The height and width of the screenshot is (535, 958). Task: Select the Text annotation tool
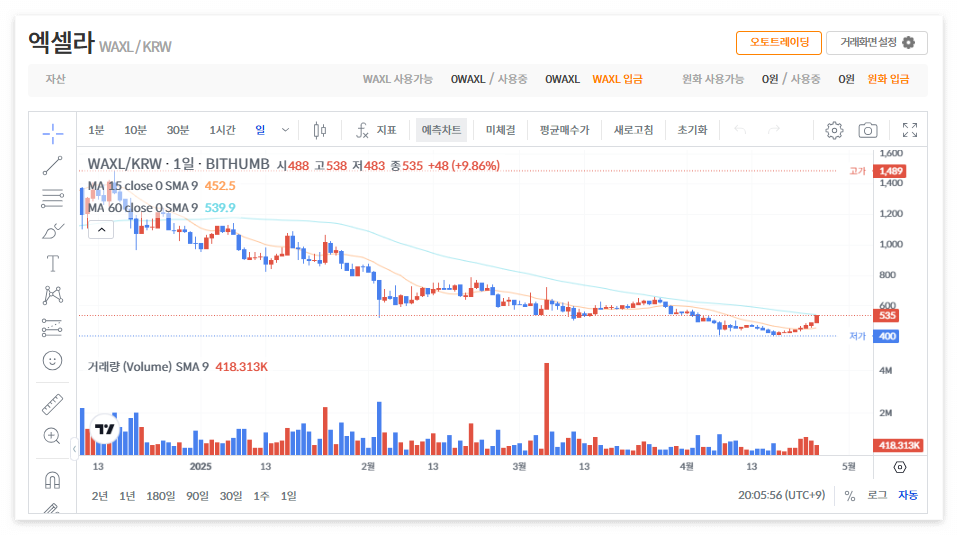[x=53, y=263]
